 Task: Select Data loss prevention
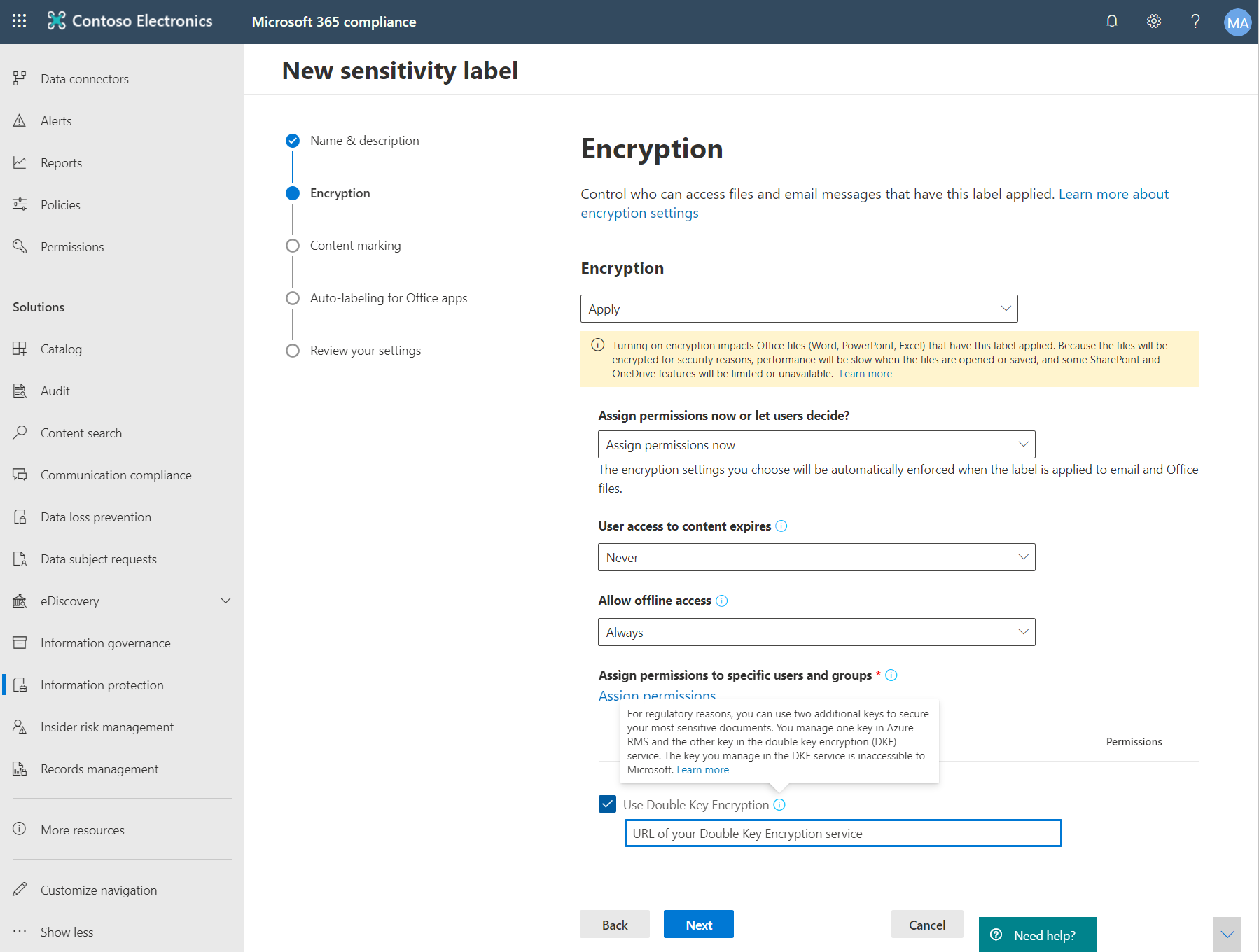click(x=95, y=517)
